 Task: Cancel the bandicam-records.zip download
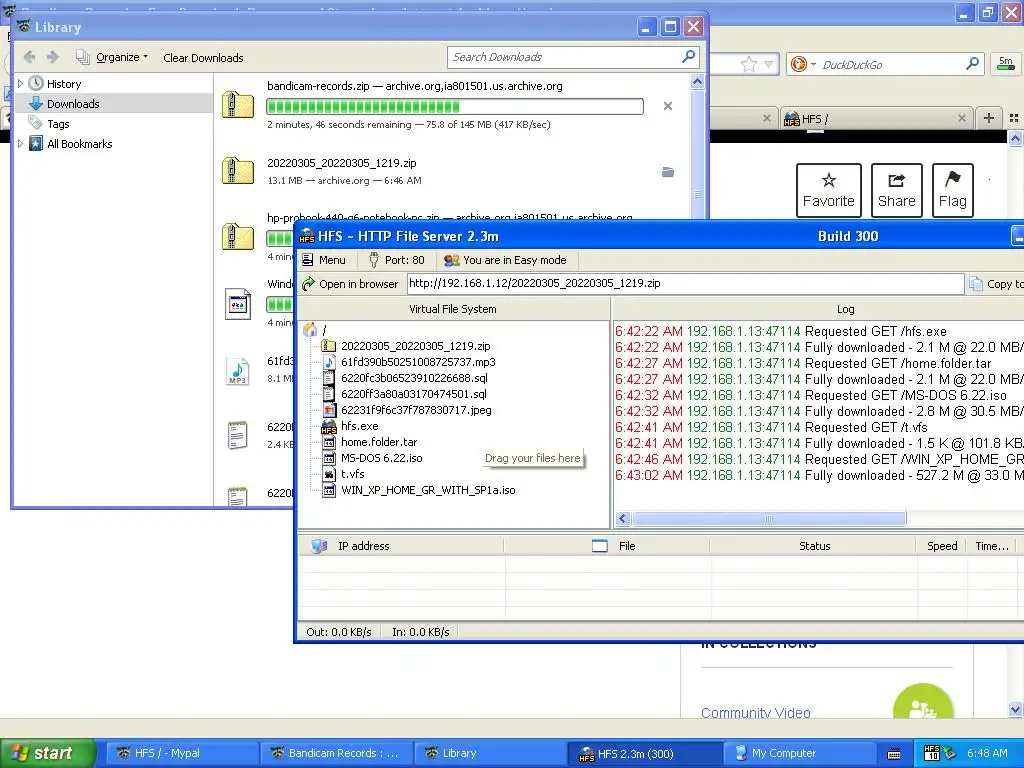(667, 106)
